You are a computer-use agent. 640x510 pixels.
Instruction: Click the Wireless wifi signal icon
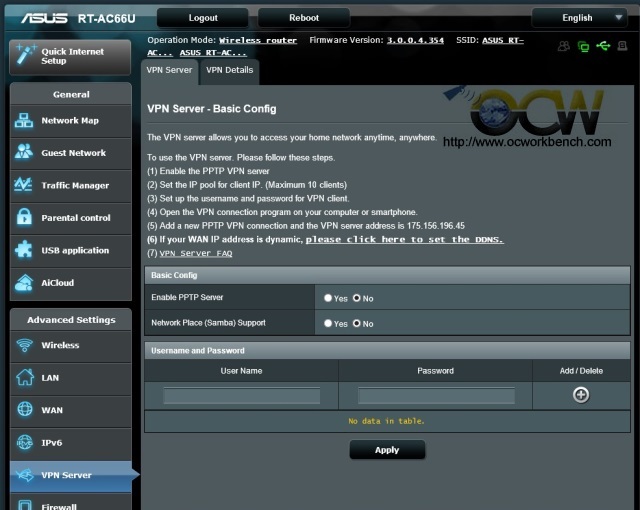point(24,345)
